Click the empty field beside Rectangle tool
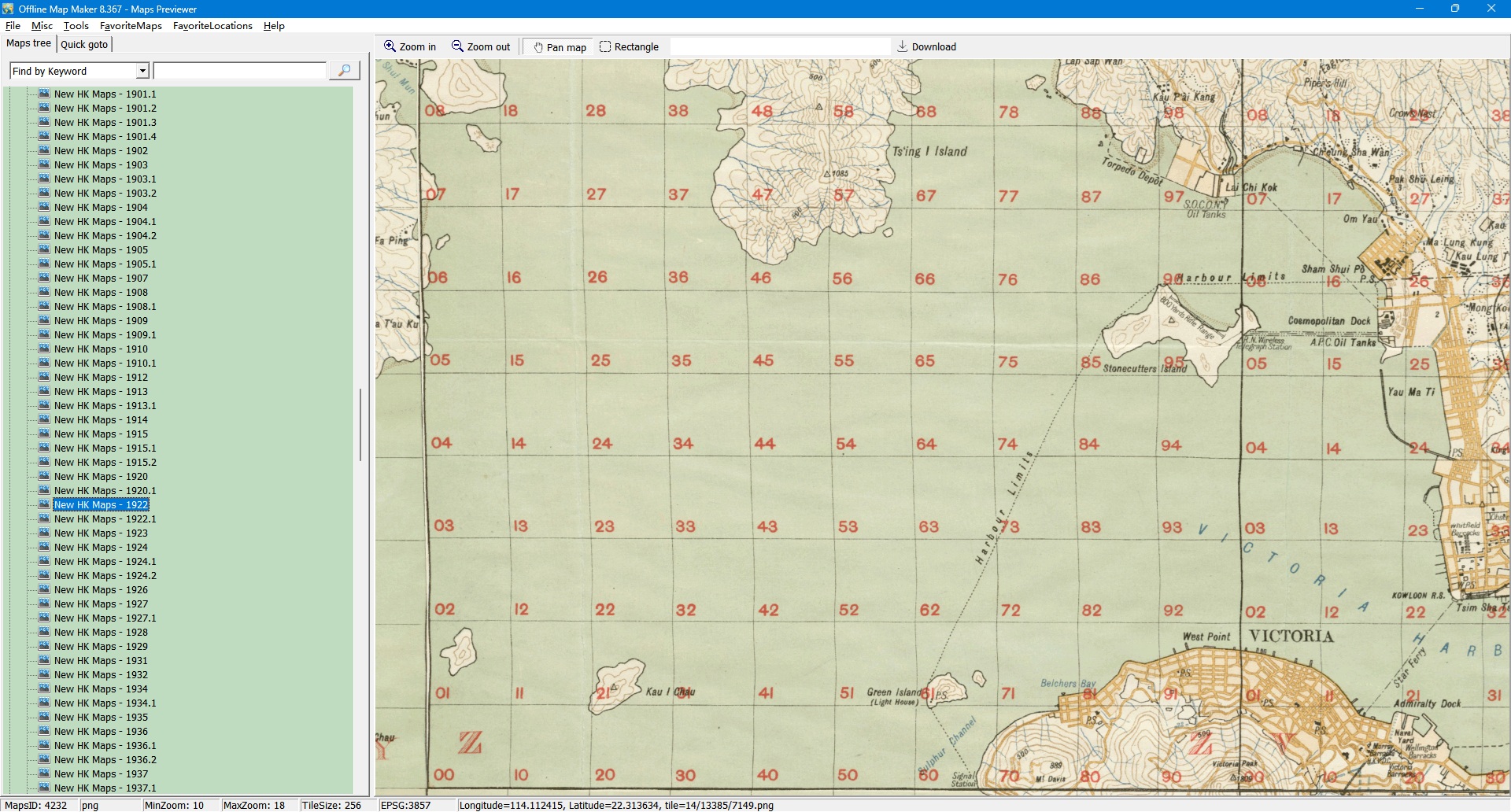This screenshot has width=1511, height=812. point(779,46)
